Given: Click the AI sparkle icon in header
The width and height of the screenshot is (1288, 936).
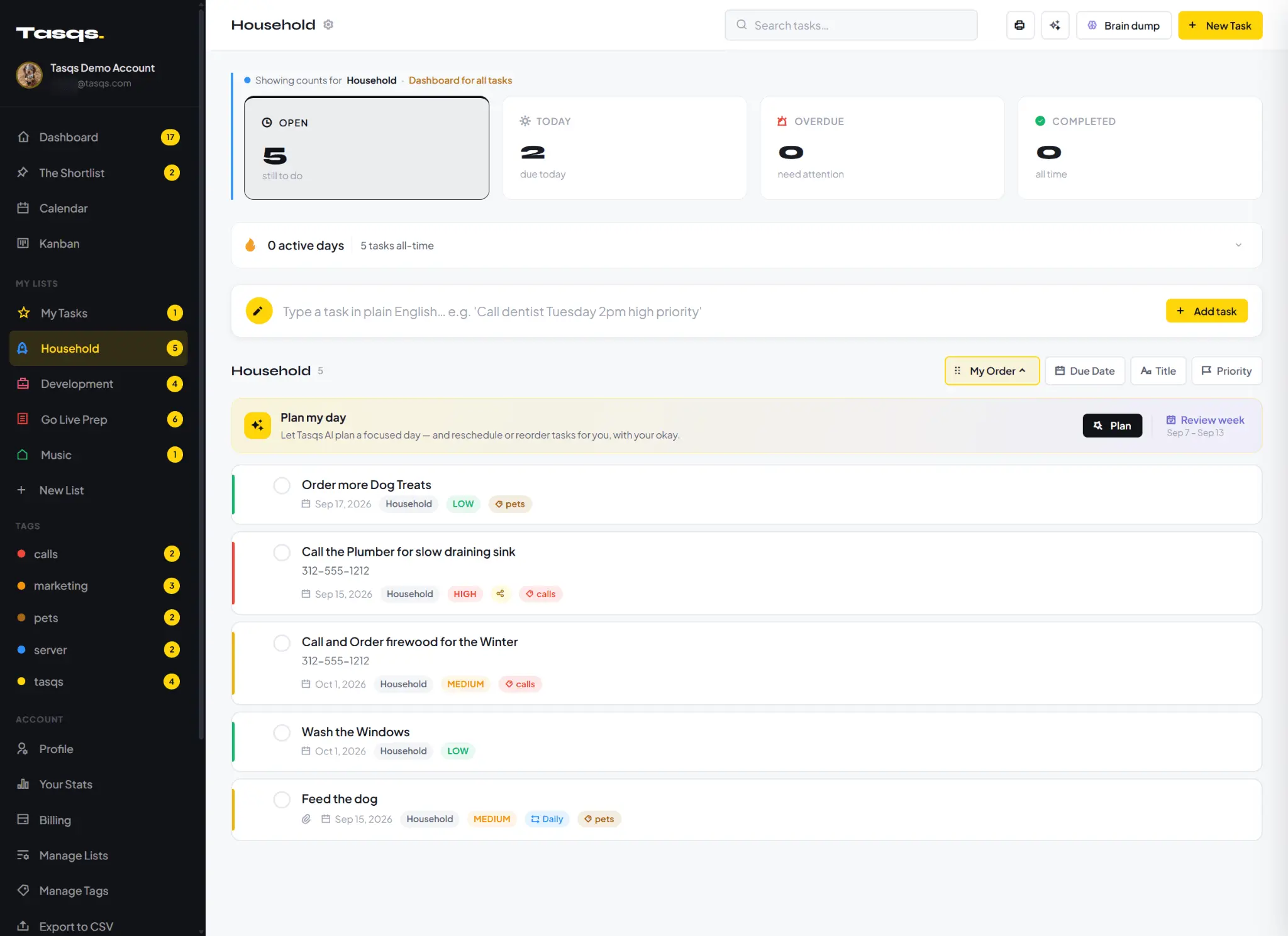Looking at the screenshot, I should tap(1055, 25).
